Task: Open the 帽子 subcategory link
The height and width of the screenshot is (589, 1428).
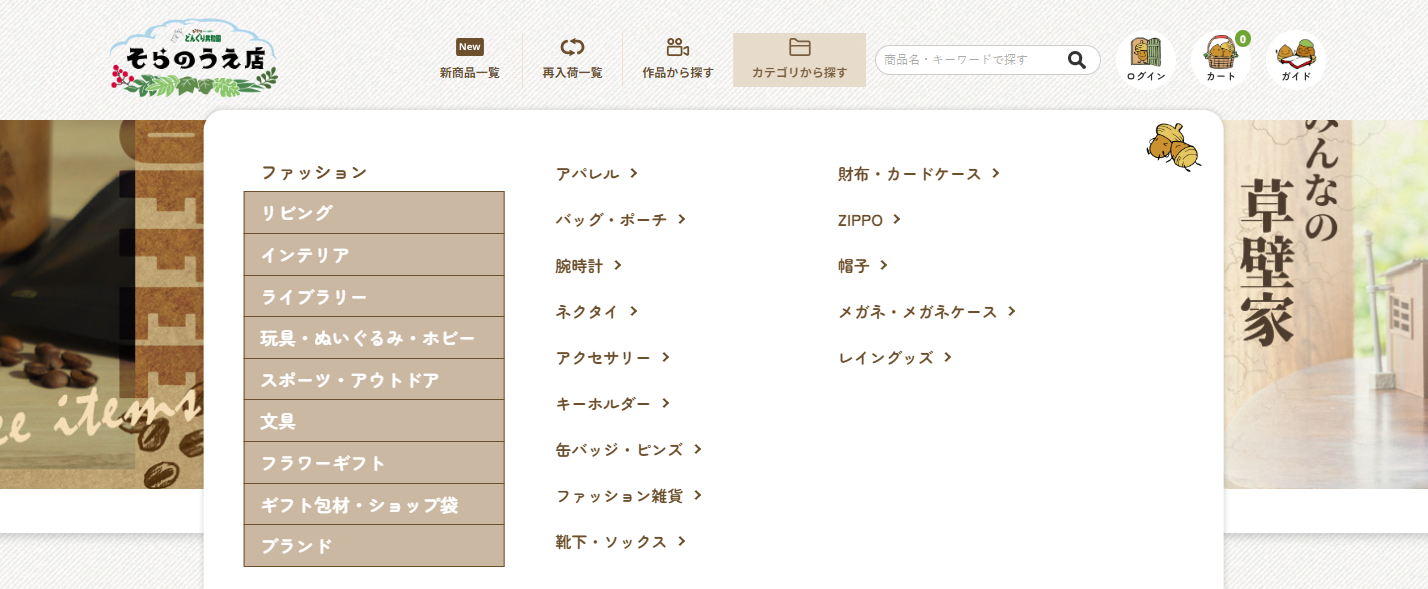Action: pyautogui.click(x=863, y=265)
